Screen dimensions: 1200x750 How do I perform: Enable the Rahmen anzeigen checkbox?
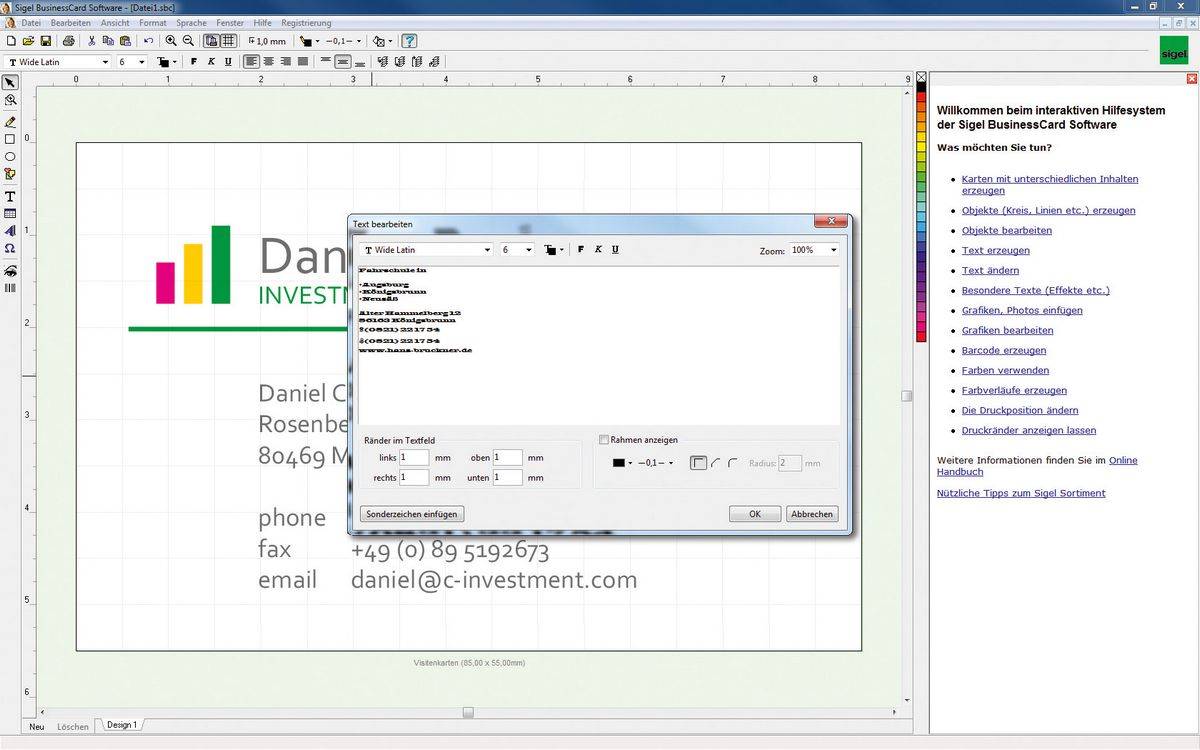coord(605,440)
